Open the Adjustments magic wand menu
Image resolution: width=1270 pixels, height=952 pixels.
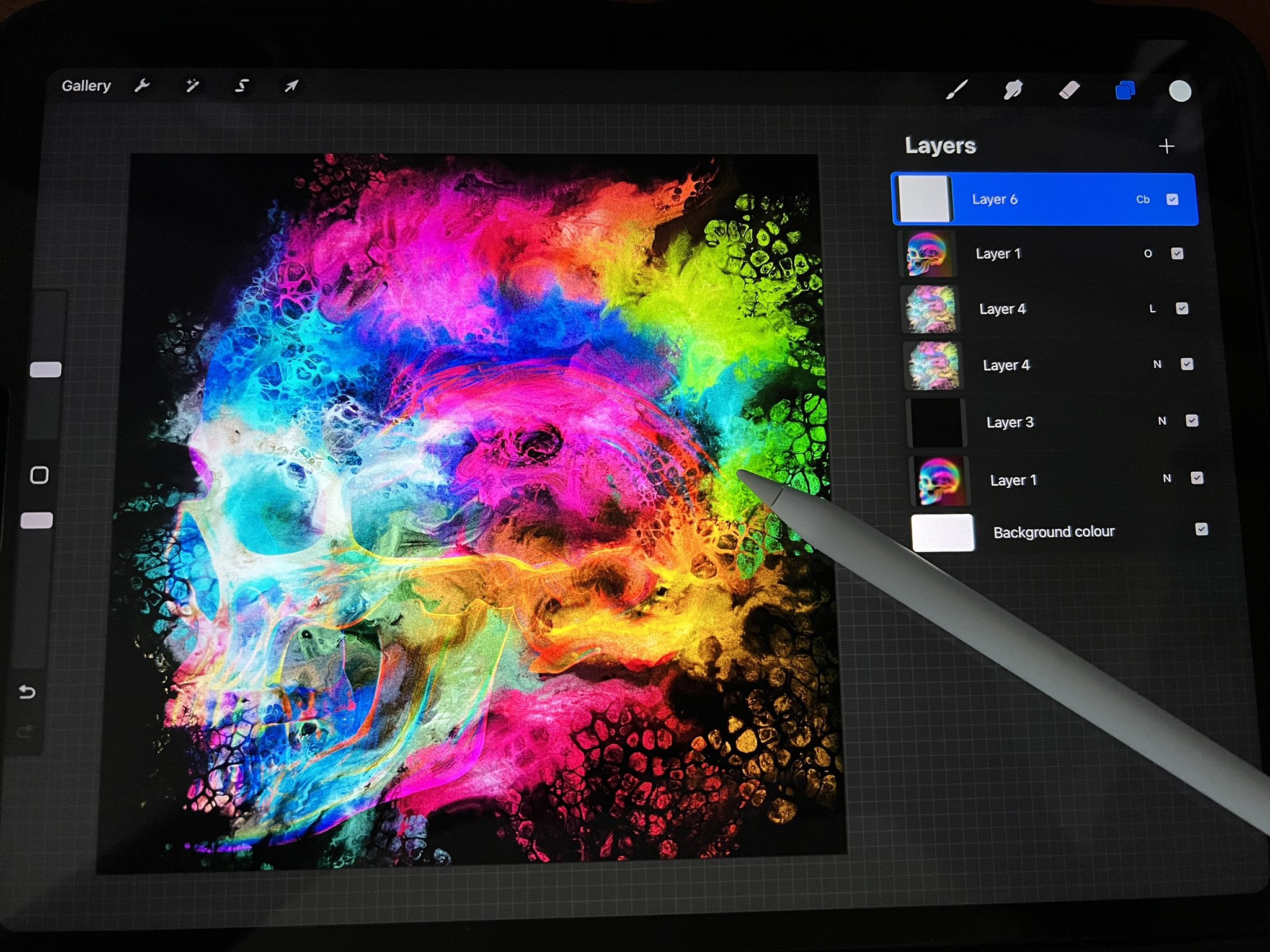192,86
